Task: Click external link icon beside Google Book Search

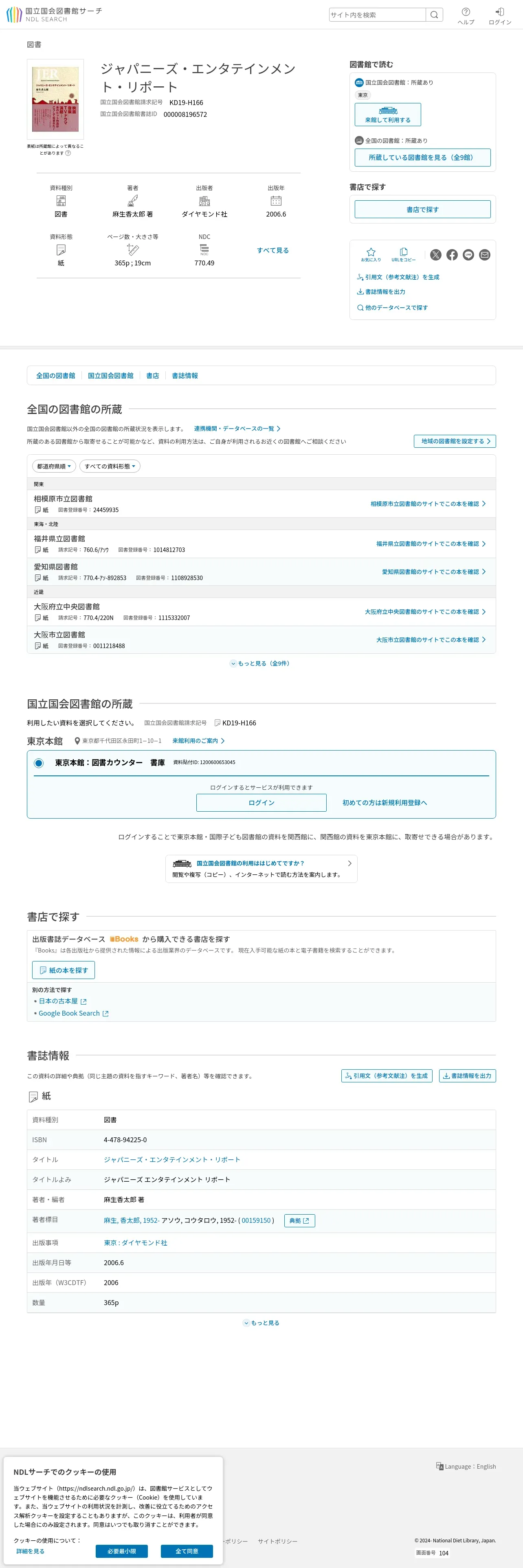Action: click(x=105, y=1014)
